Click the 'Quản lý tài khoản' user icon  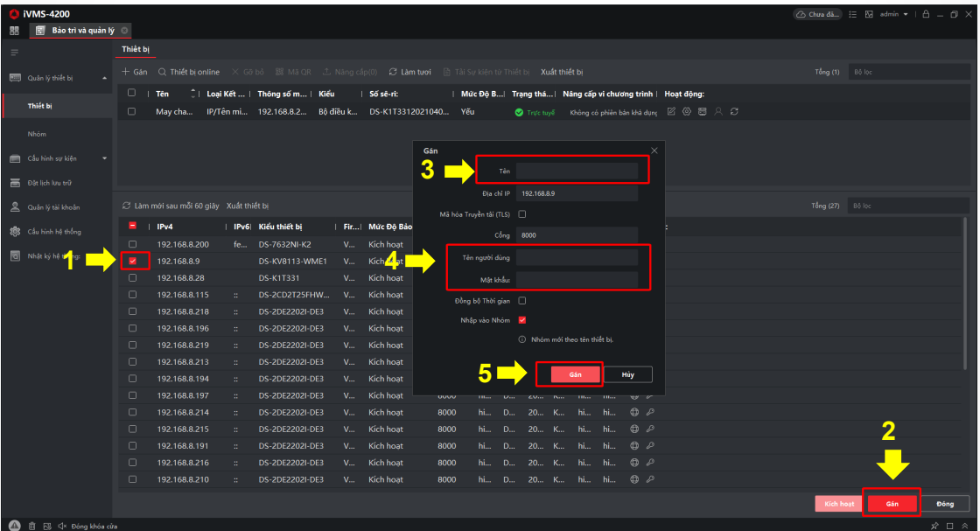coord(15,207)
